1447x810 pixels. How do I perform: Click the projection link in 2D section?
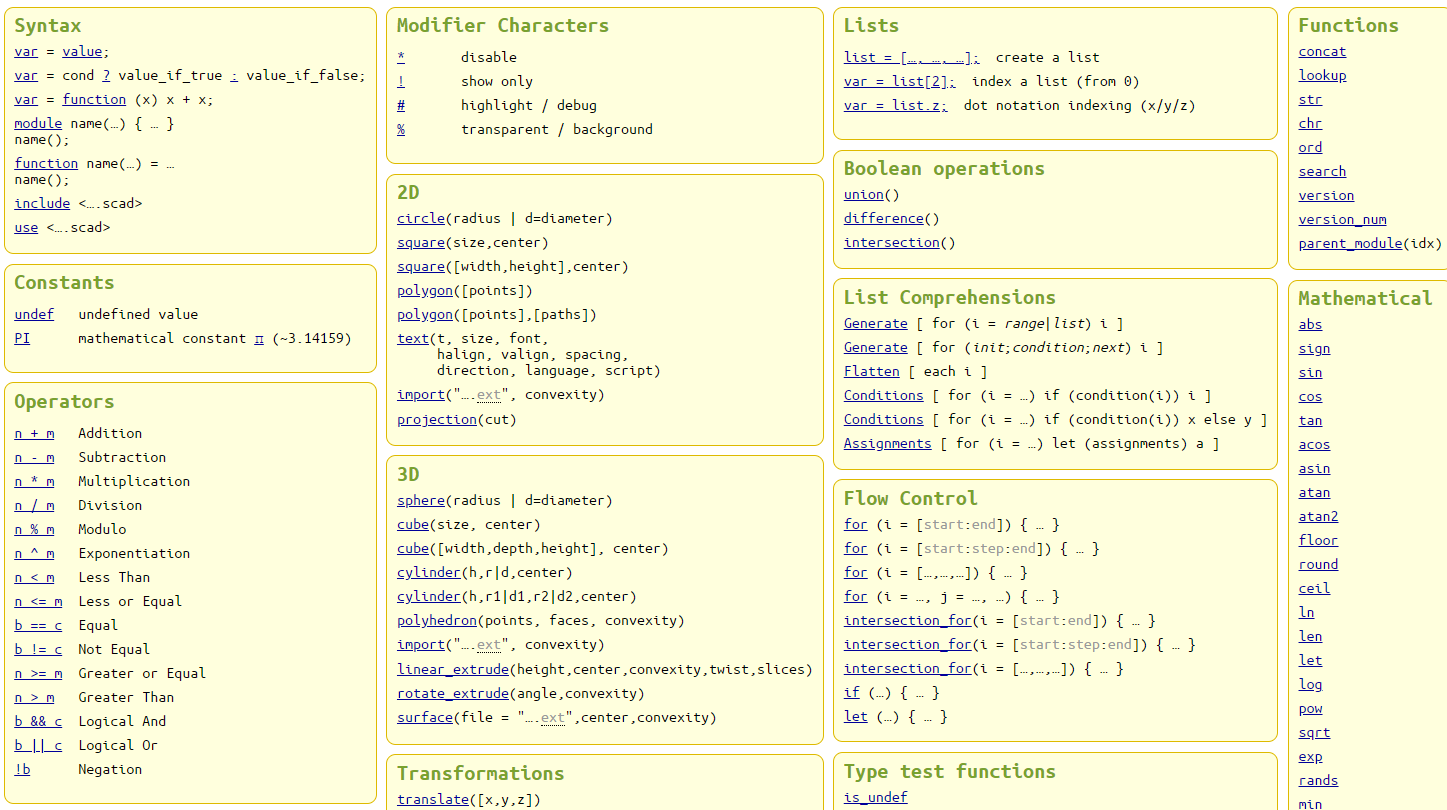[x=436, y=420]
